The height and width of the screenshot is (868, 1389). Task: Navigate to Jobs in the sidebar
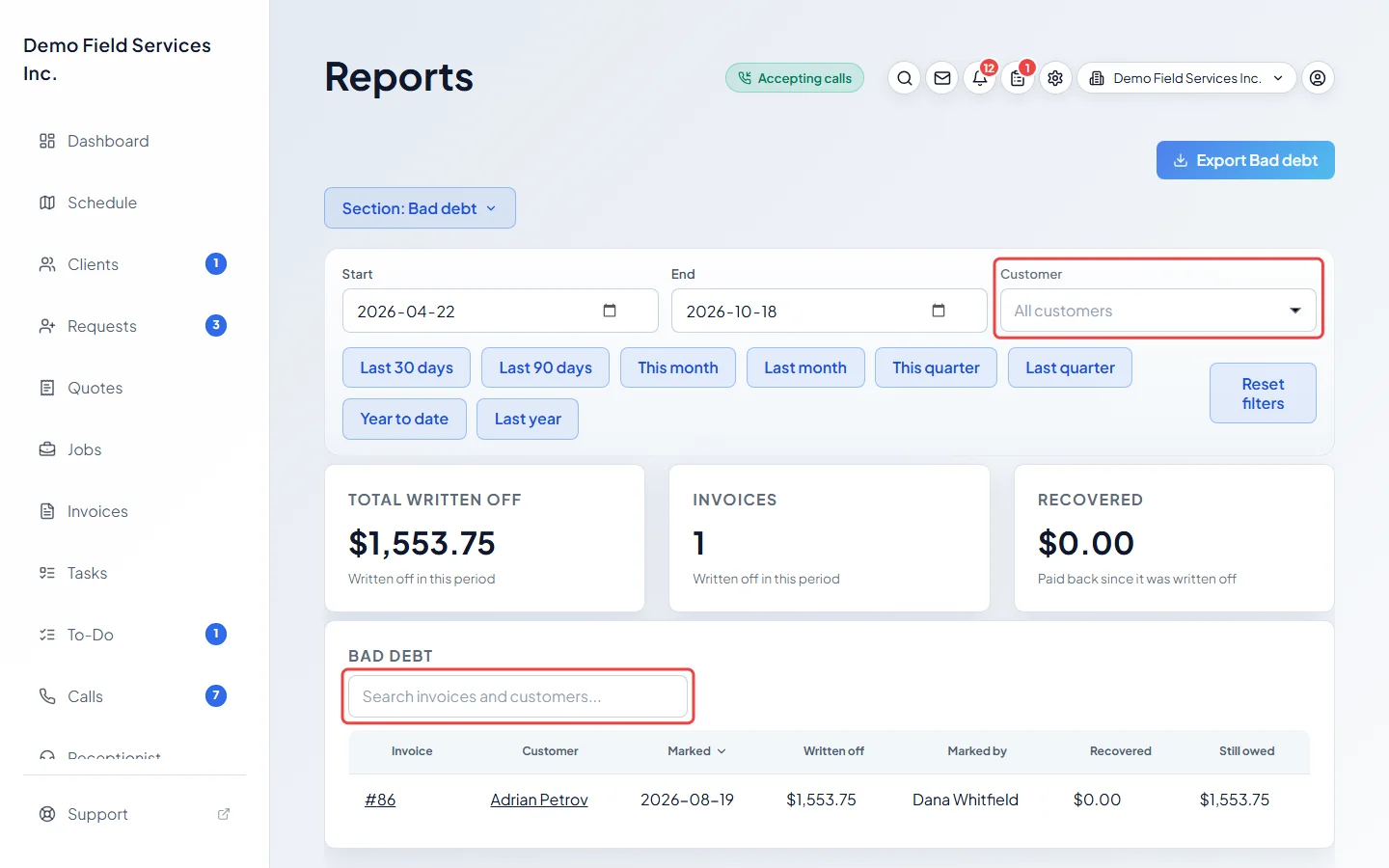coord(133,449)
